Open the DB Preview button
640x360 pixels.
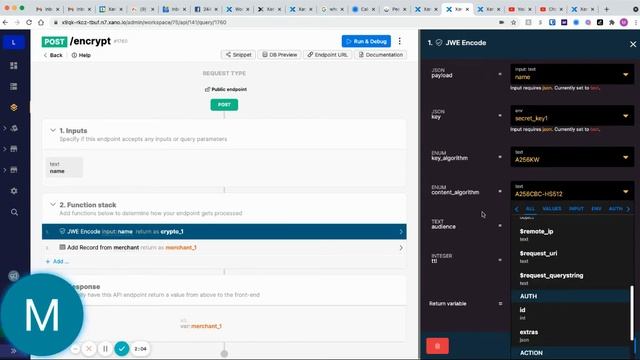(x=280, y=55)
